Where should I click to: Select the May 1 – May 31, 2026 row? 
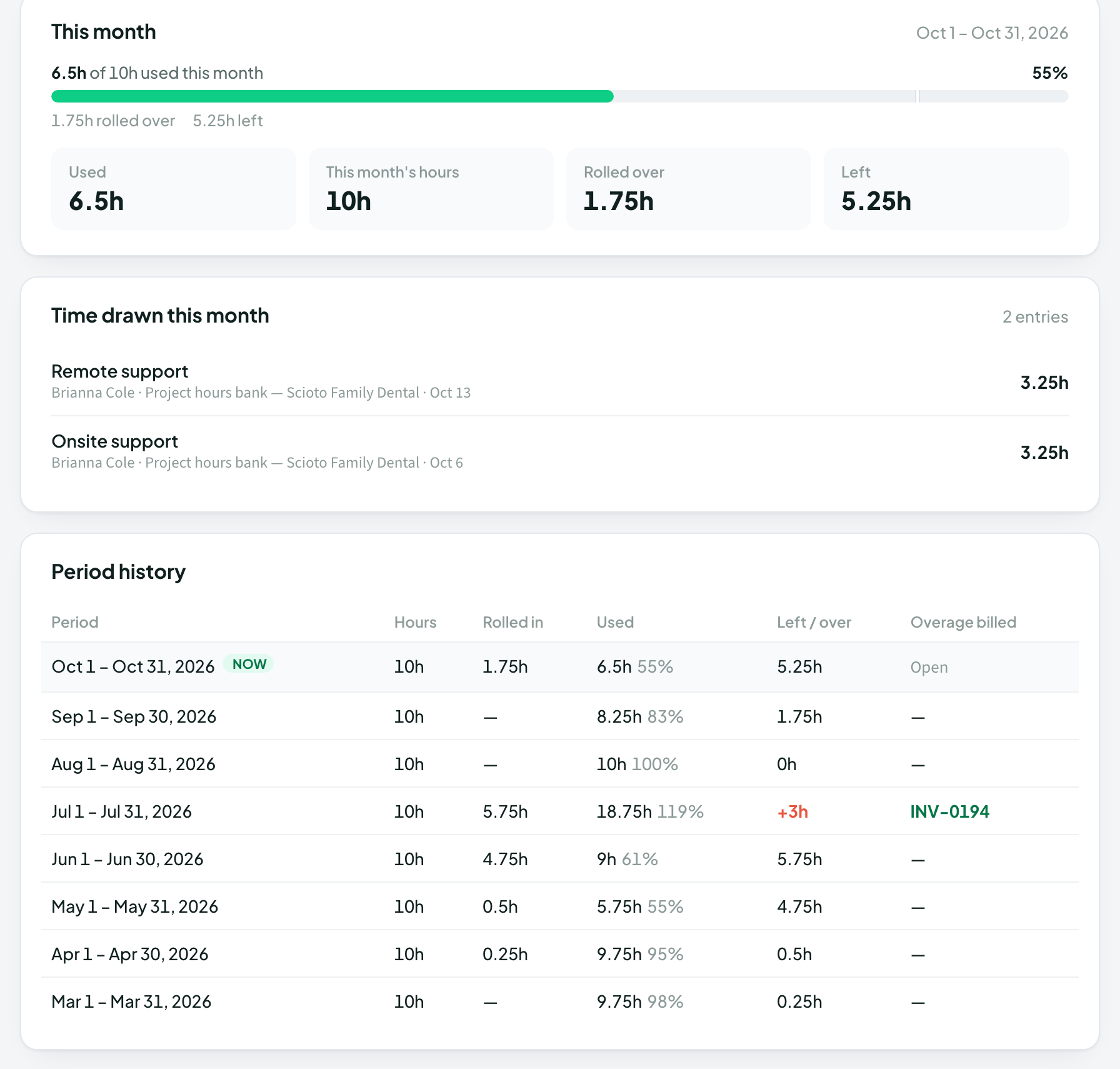[x=559, y=906]
